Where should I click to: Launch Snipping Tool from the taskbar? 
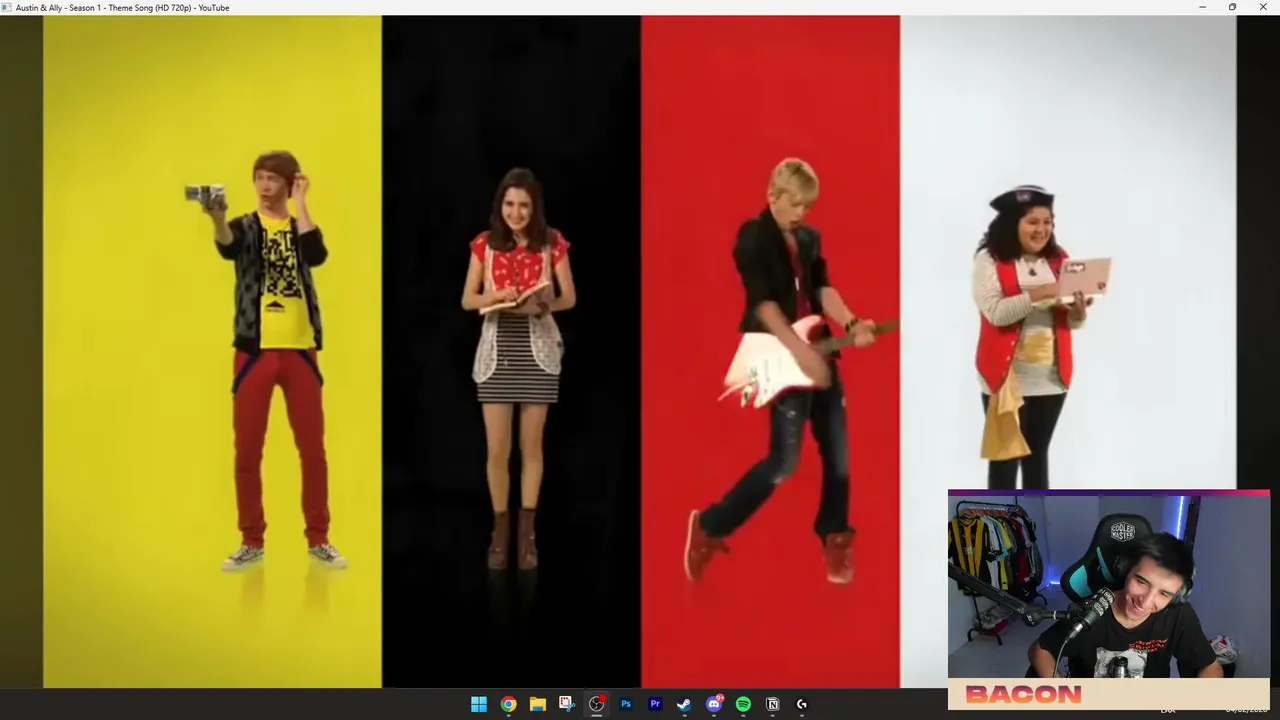click(x=567, y=704)
